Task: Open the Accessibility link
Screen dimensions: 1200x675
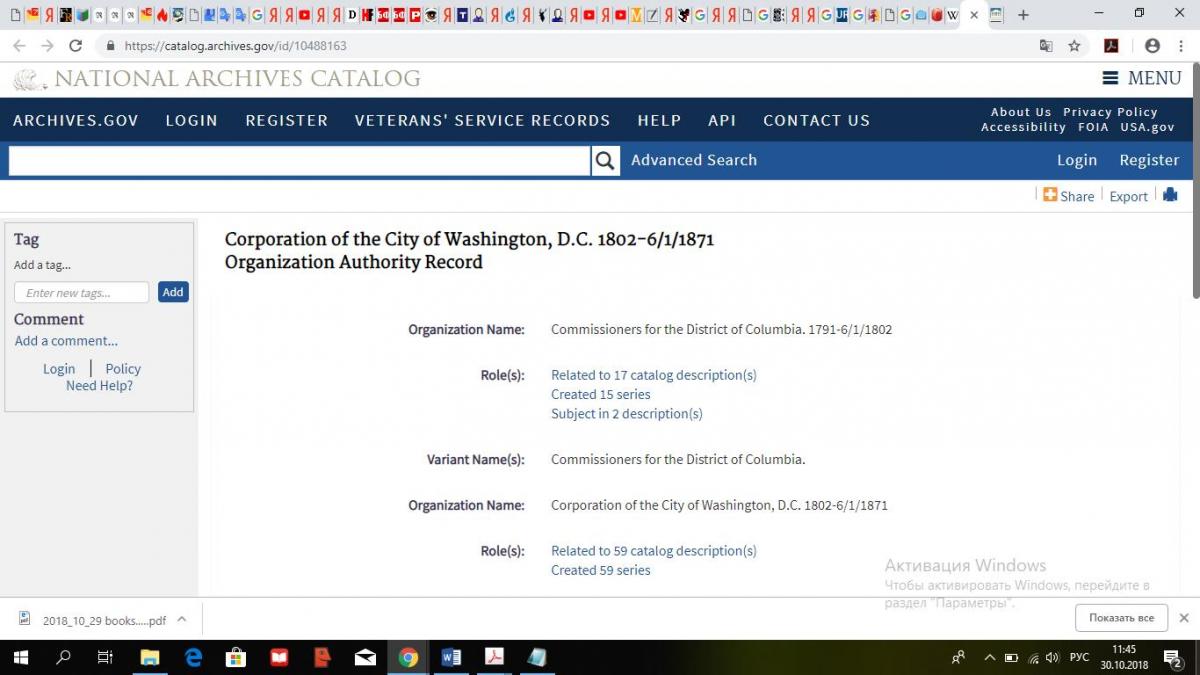Action: point(1023,127)
